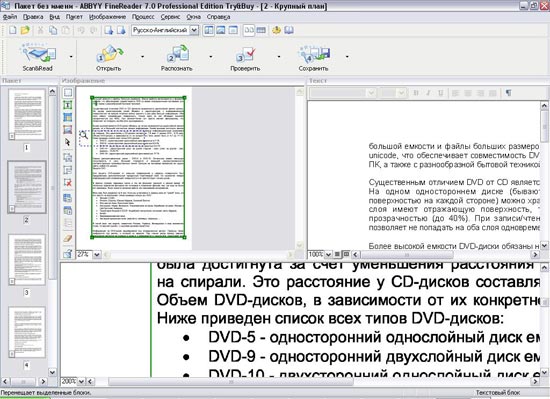Click step 1 Открыть image icon
The width and height of the screenshot is (550, 399).
click(x=109, y=54)
